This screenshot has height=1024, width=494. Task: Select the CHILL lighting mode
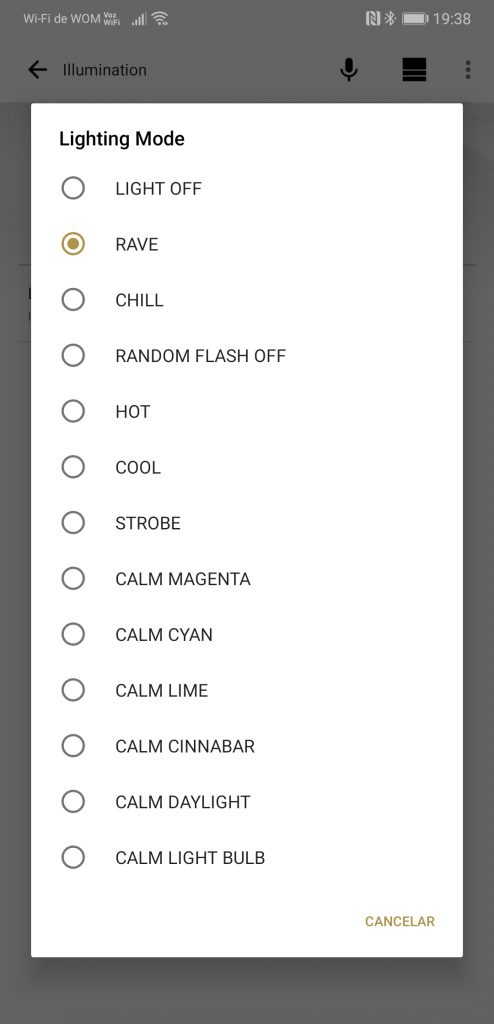(x=247, y=300)
